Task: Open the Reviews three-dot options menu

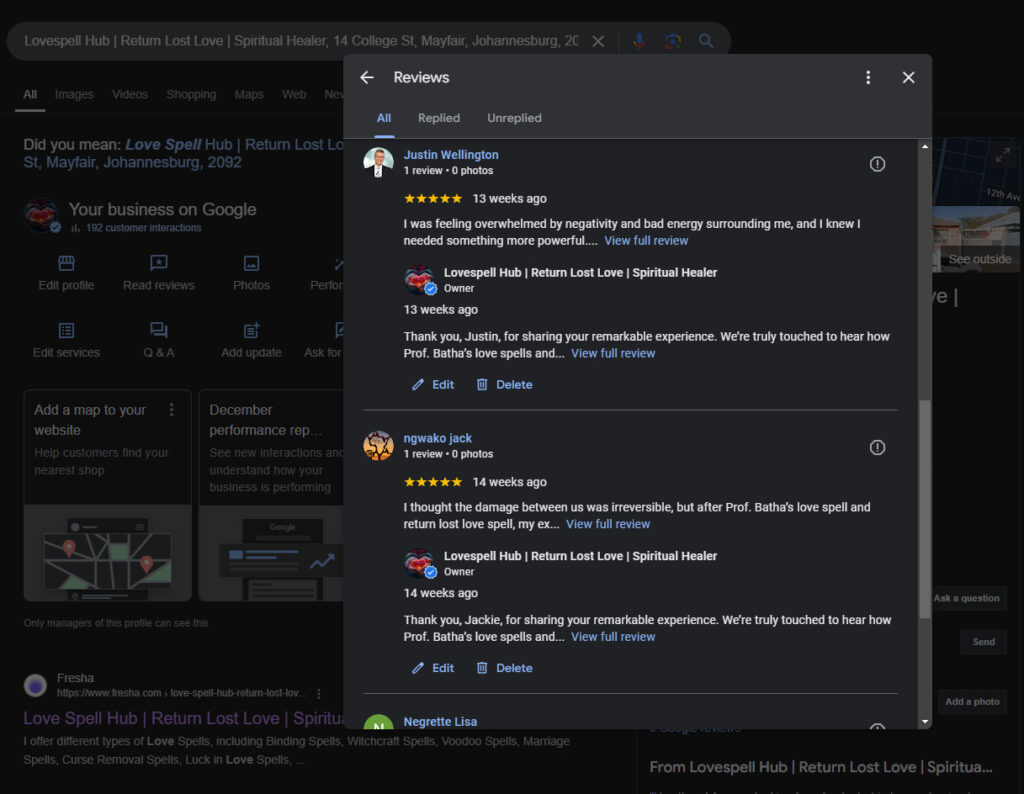Action: coord(868,78)
